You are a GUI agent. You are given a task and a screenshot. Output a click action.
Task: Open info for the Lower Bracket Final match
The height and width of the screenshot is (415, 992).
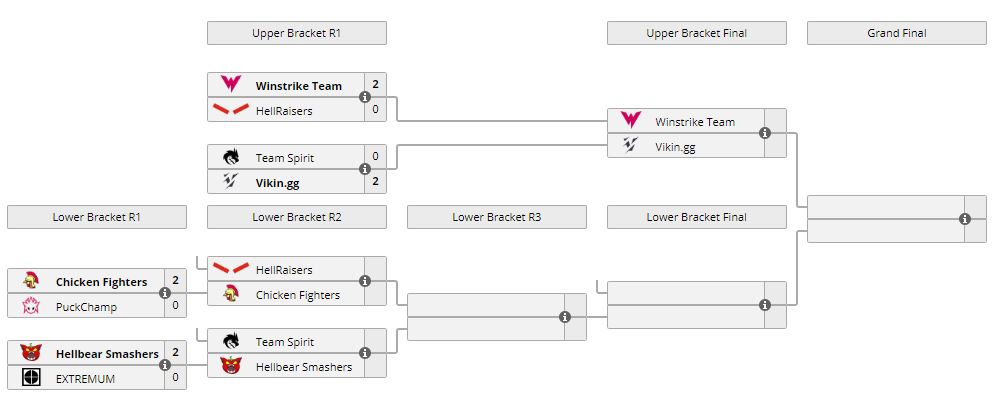coord(765,305)
